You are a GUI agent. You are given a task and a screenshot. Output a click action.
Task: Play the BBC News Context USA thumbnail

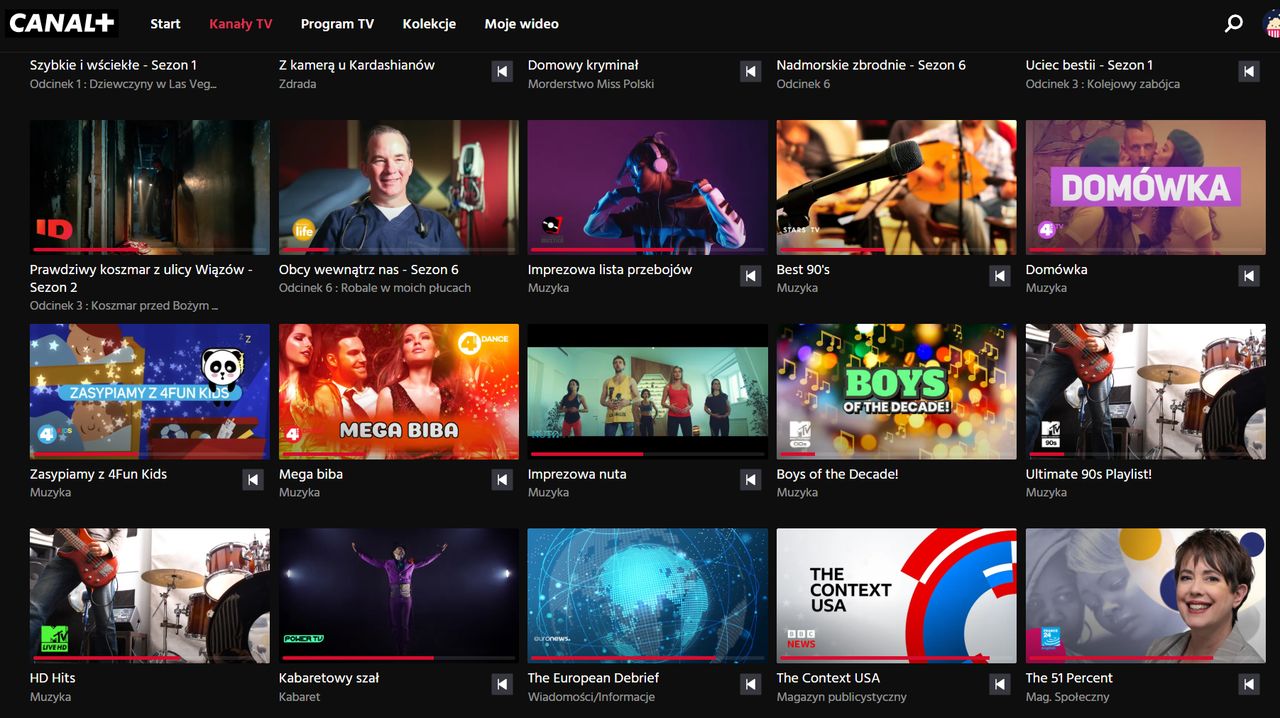click(897, 596)
